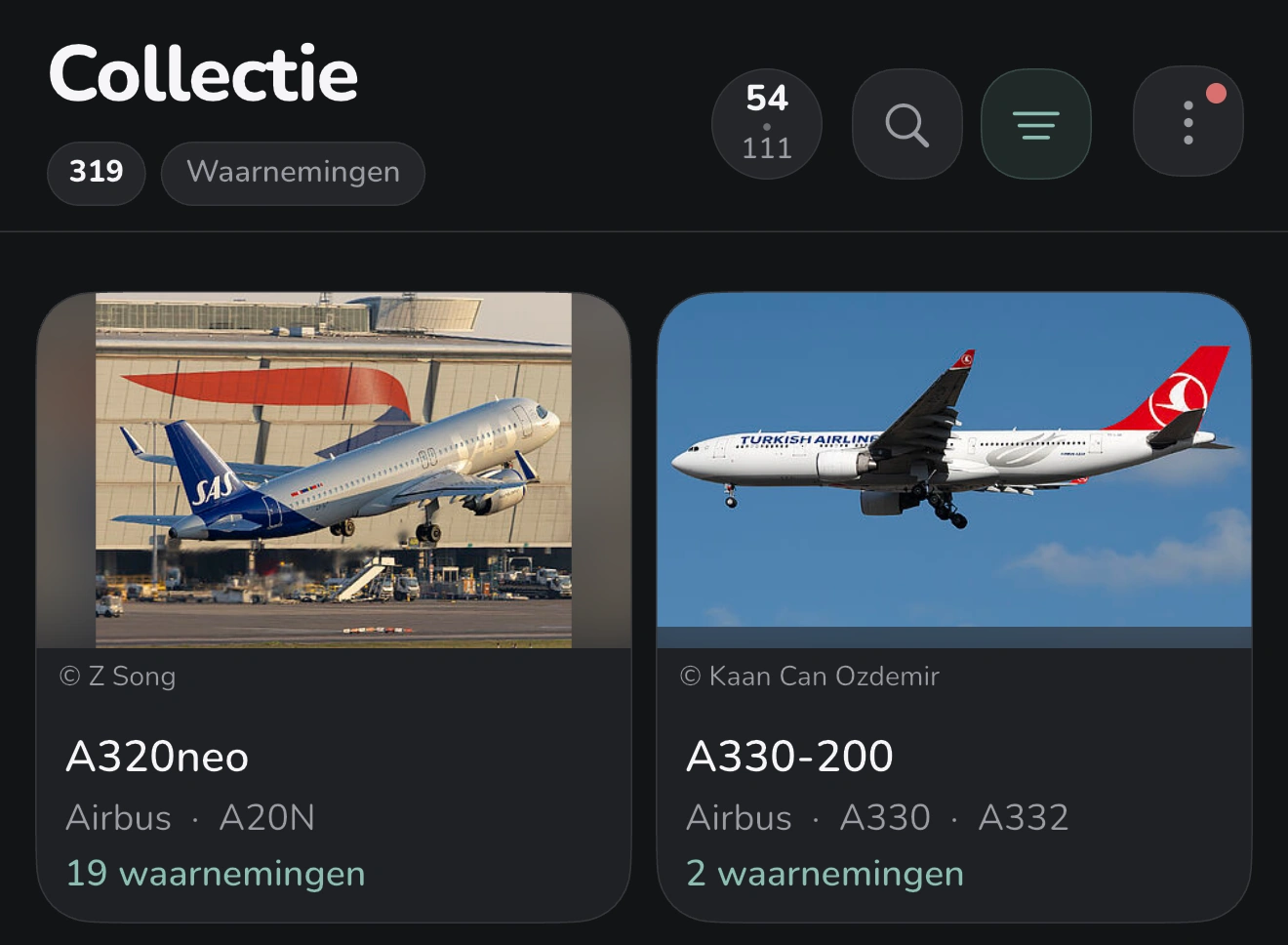Click the Z Song photo credit
This screenshot has width=1288, height=945.
pos(118,676)
